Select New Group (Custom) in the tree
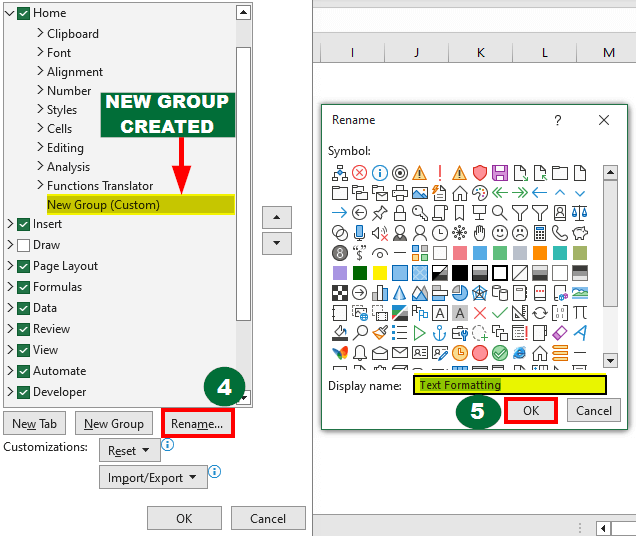This screenshot has height=536, width=636. coord(141,205)
